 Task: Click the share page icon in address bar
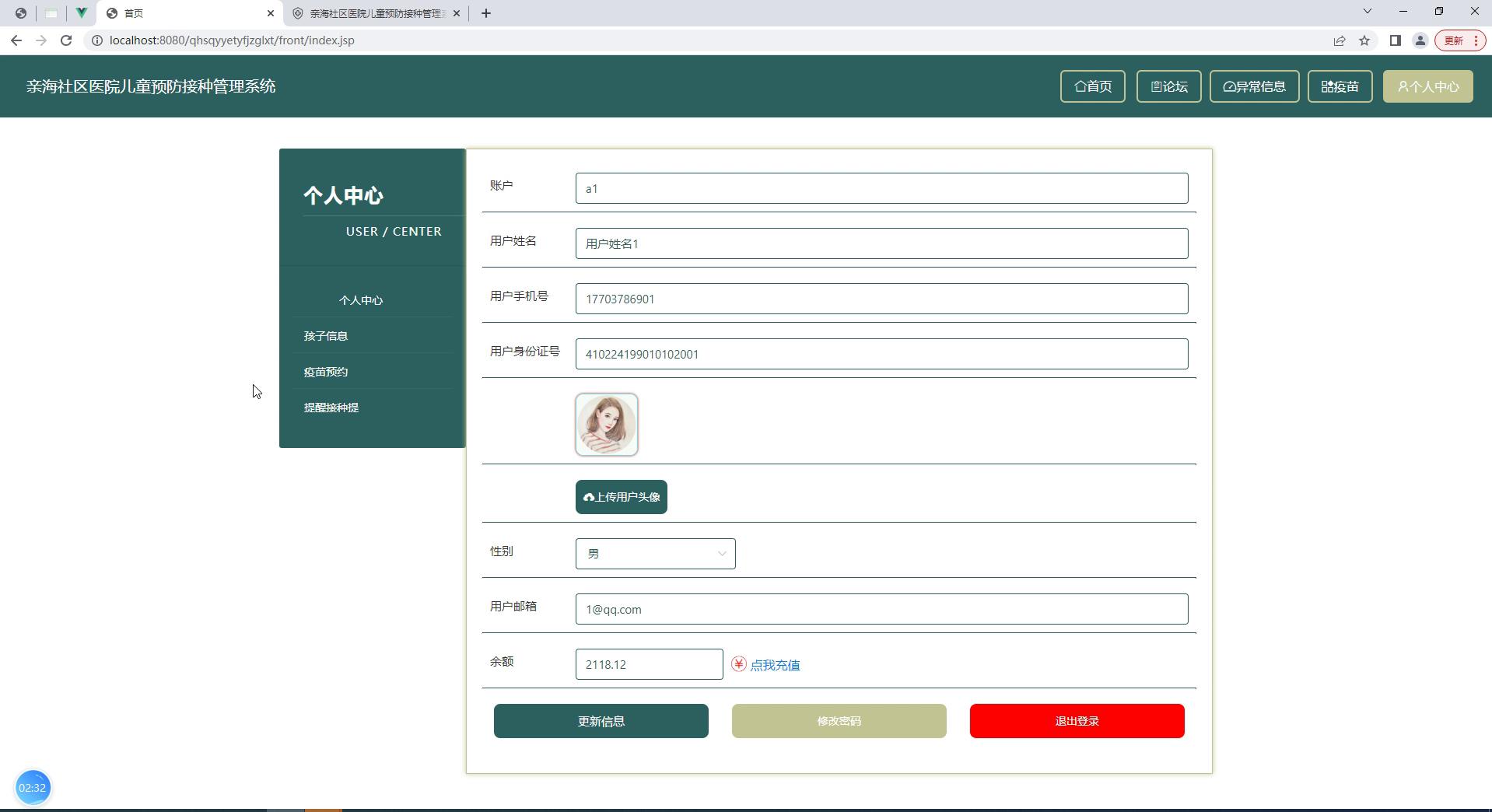(1340, 40)
